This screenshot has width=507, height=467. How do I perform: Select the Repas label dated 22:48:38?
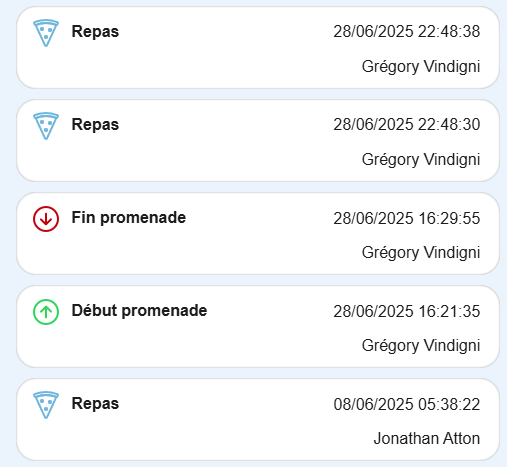(95, 32)
